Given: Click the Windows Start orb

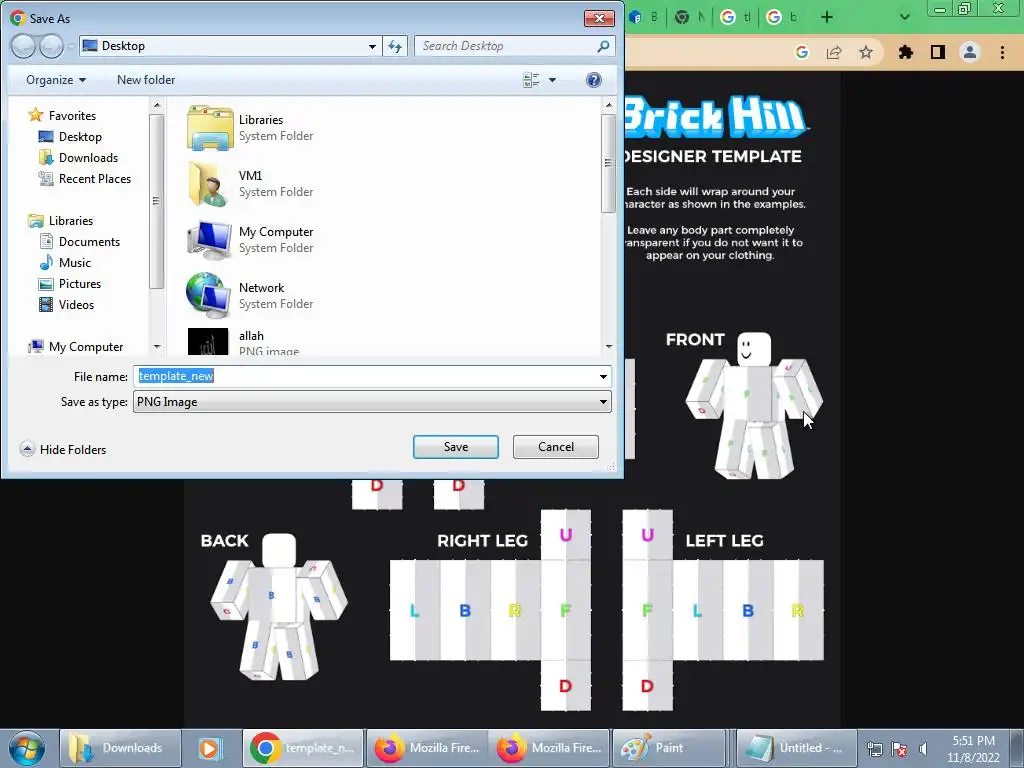Looking at the screenshot, I should coord(27,748).
